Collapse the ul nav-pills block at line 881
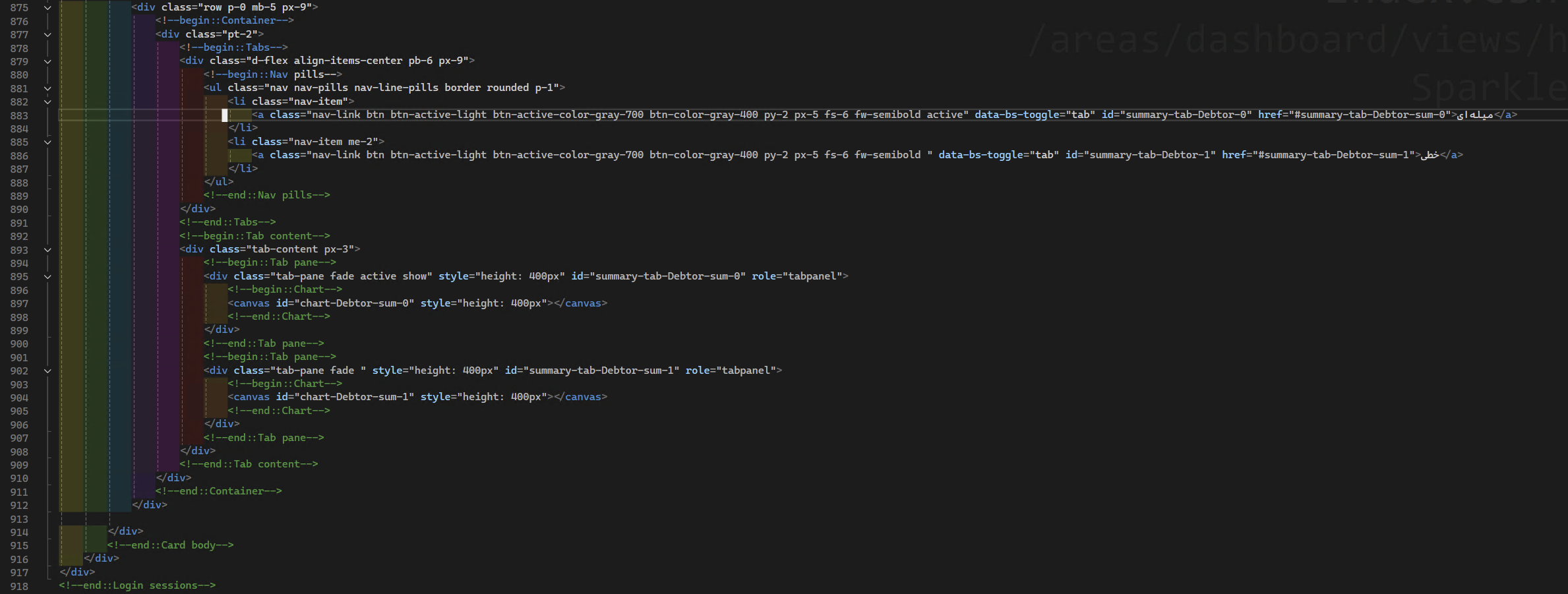Viewport: 1568px width, 594px height. click(47, 88)
